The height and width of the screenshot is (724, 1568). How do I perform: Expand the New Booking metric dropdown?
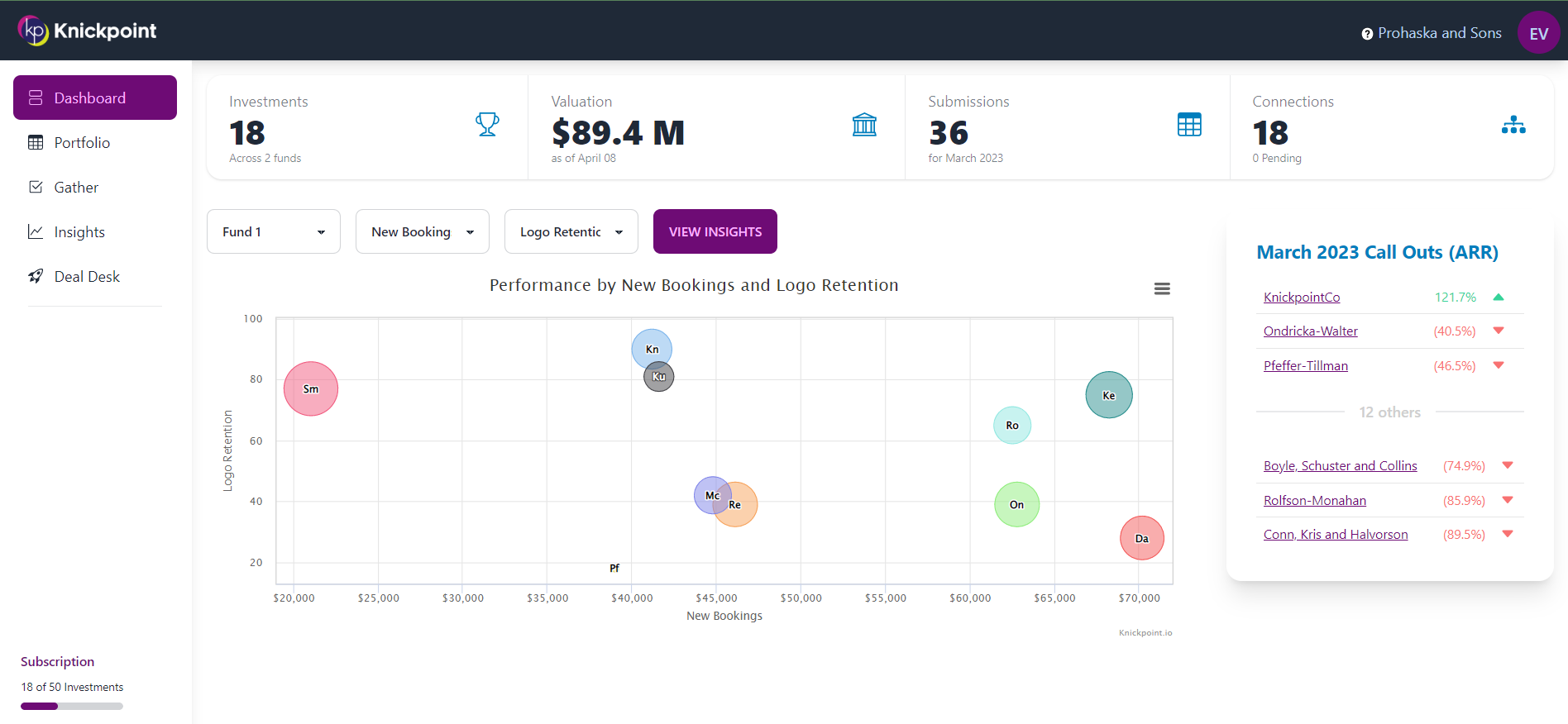[x=423, y=231]
